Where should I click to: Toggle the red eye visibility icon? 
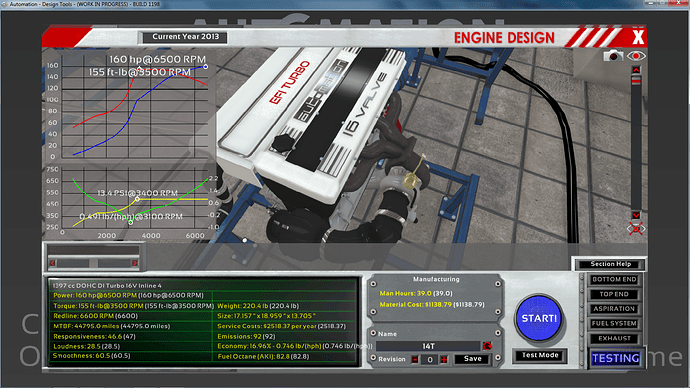pyautogui.click(x=636, y=56)
